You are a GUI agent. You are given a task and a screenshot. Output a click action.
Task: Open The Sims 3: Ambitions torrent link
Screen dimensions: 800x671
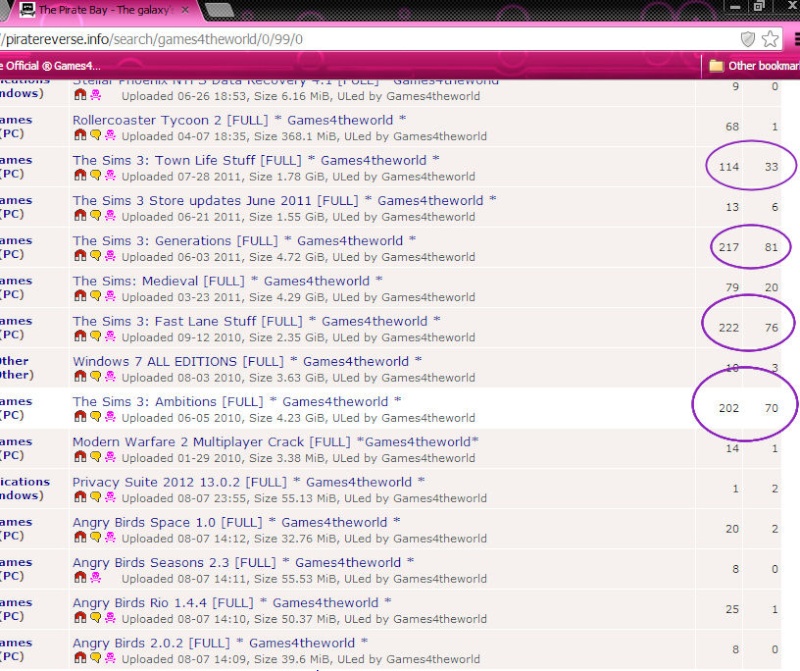click(x=237, y=402)
